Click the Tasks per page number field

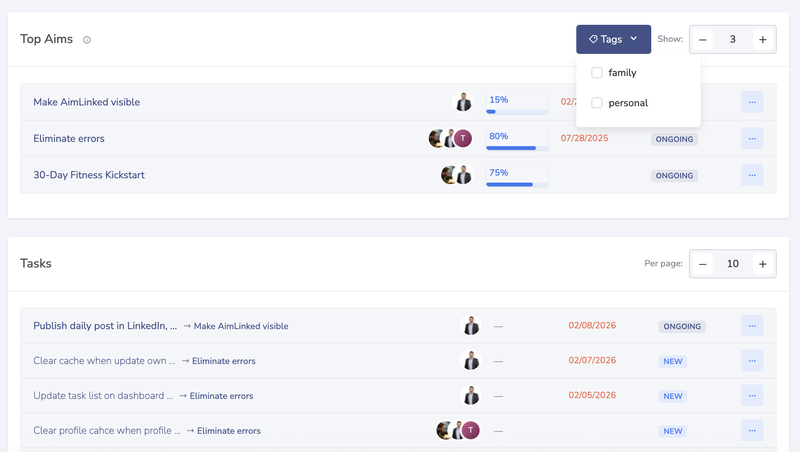click(x=733, y=264)
